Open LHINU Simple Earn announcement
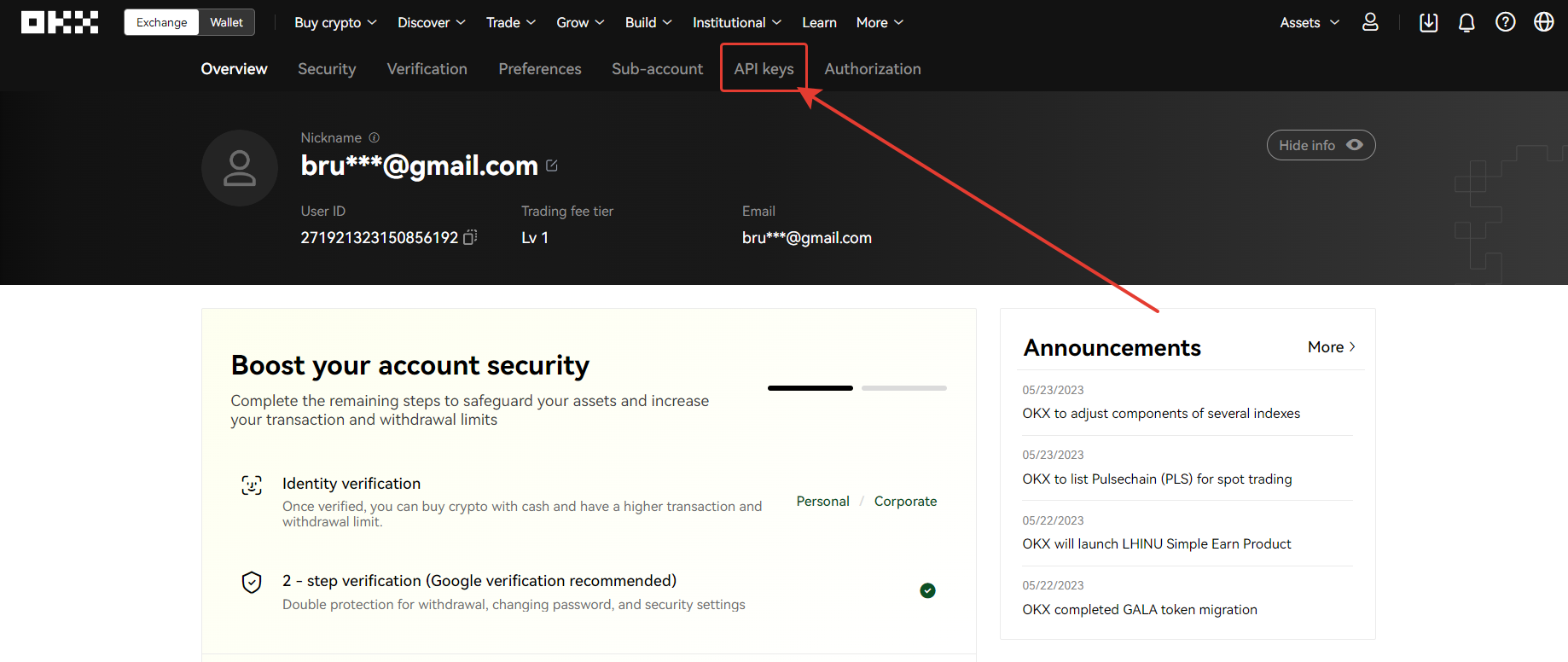 point(1157,544)
